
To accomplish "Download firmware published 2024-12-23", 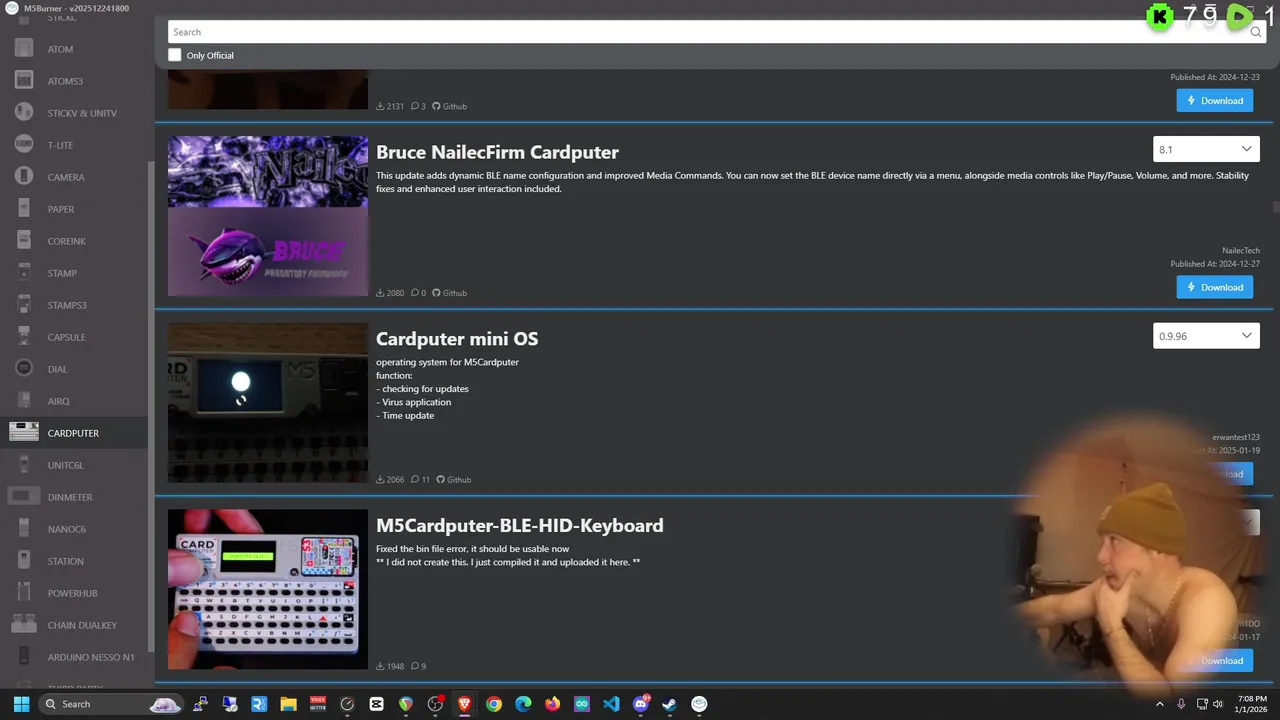I will (1215, 100).
